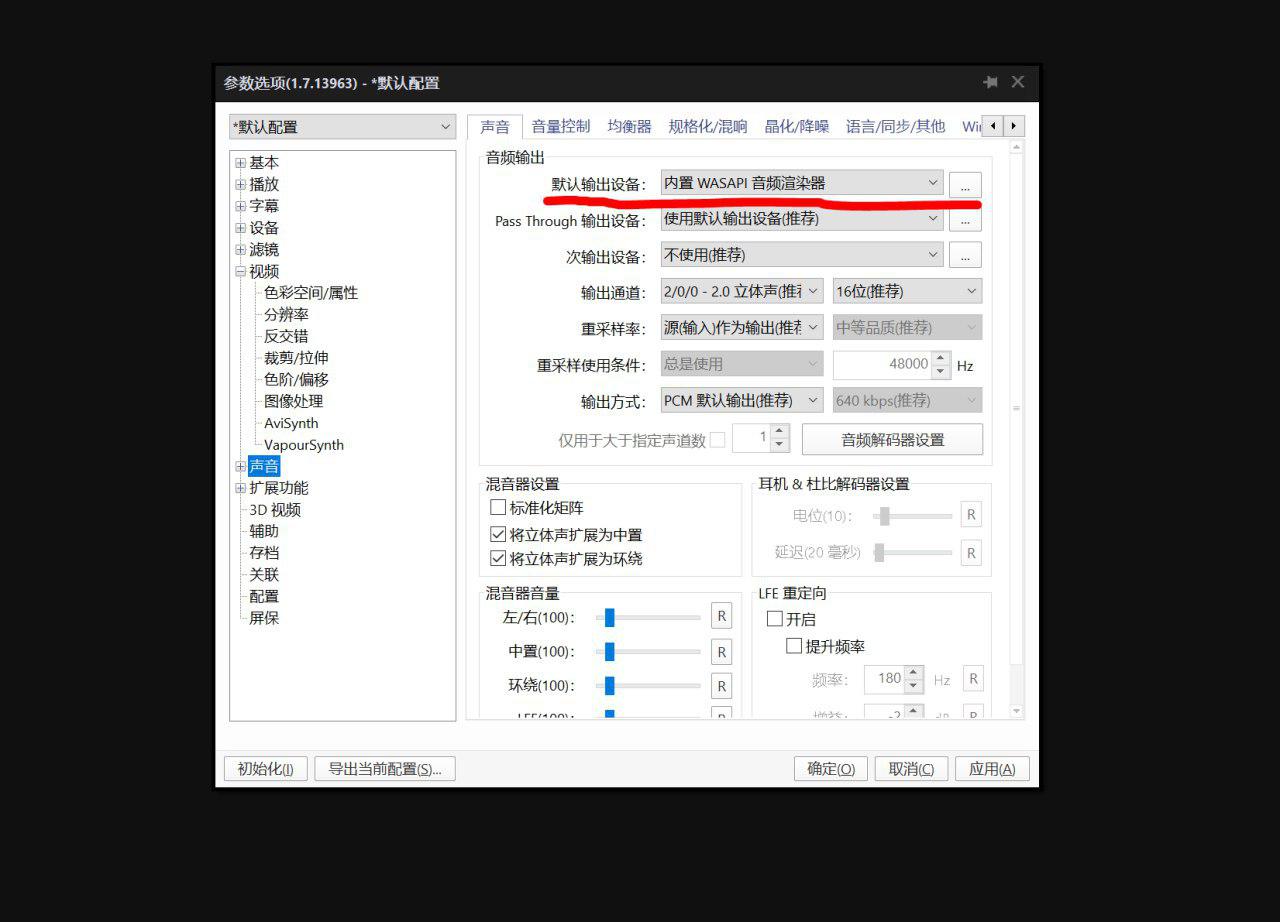The image size is (1280, 922).
Task: Select the 声音 tab
Action: tap(495, 126)
